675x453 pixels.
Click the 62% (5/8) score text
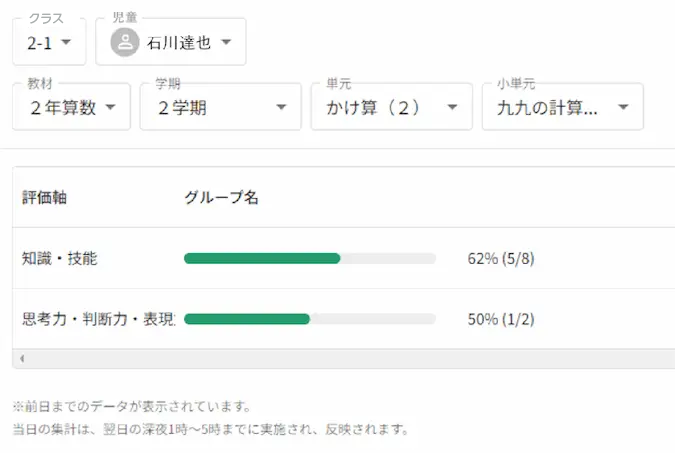pyautogui.click(x=501, y=258)
